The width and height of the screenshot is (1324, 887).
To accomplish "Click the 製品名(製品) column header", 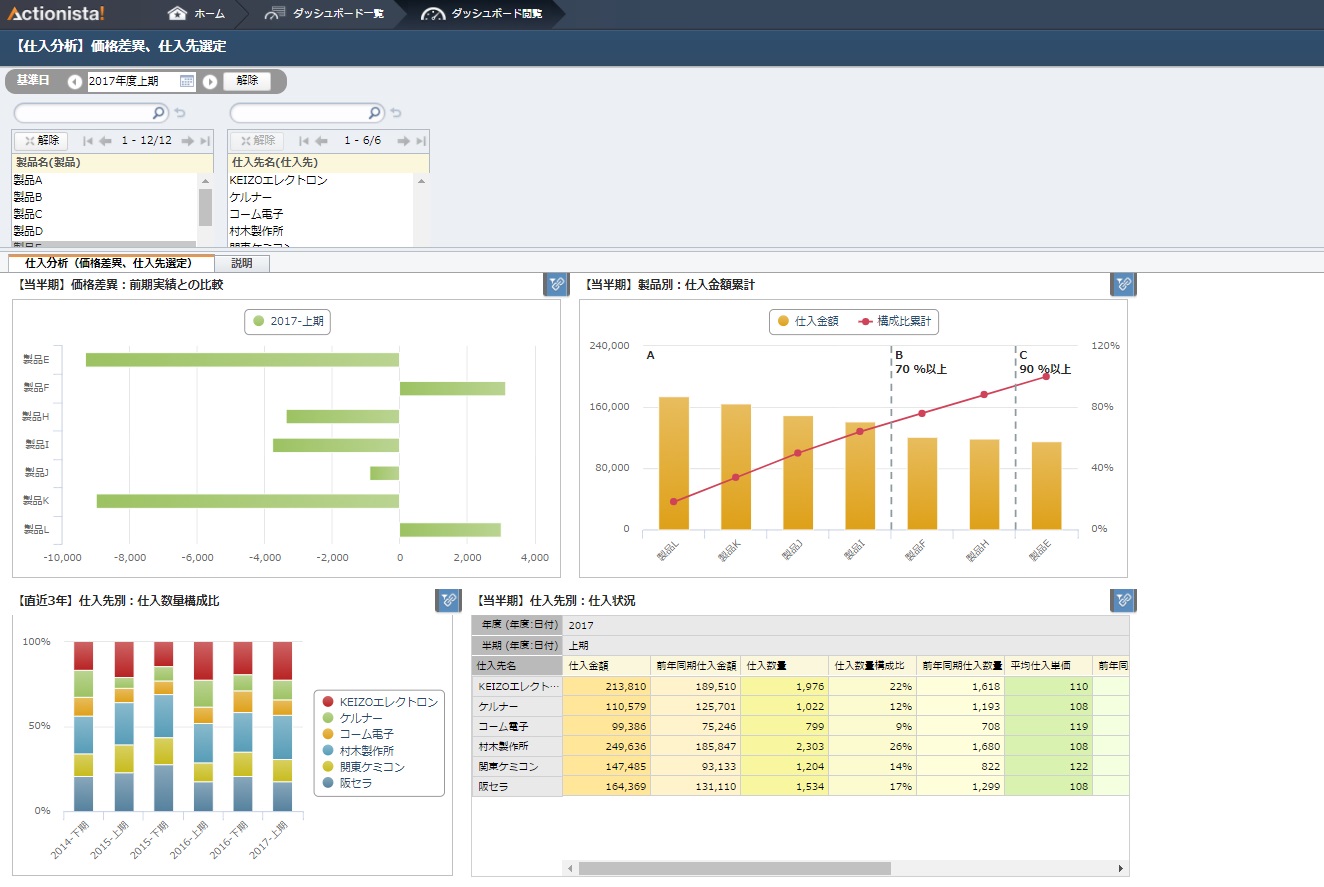I will point(113,162).
